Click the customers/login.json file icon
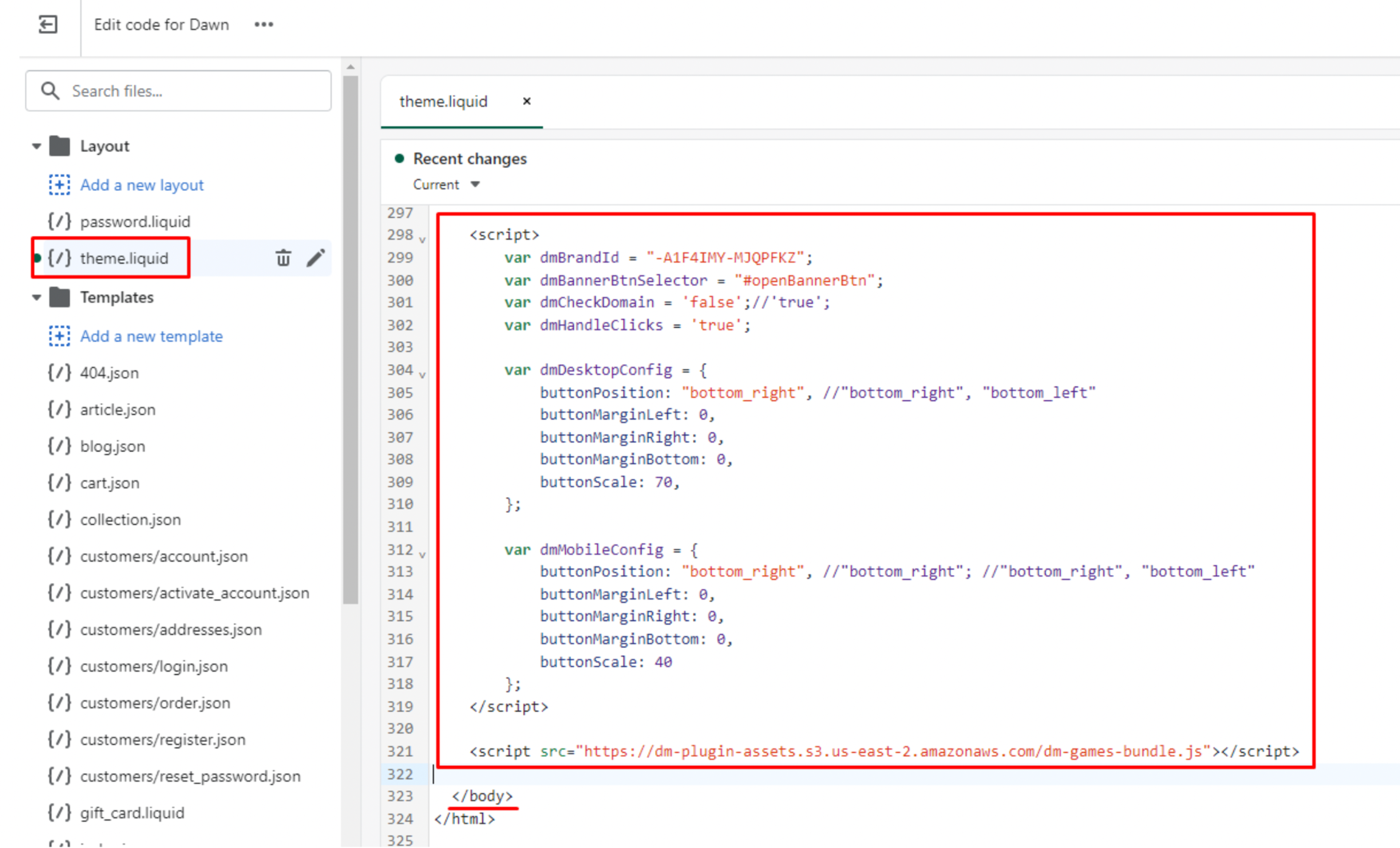Screen dimensions: 1400x848 tap(60, 666)
